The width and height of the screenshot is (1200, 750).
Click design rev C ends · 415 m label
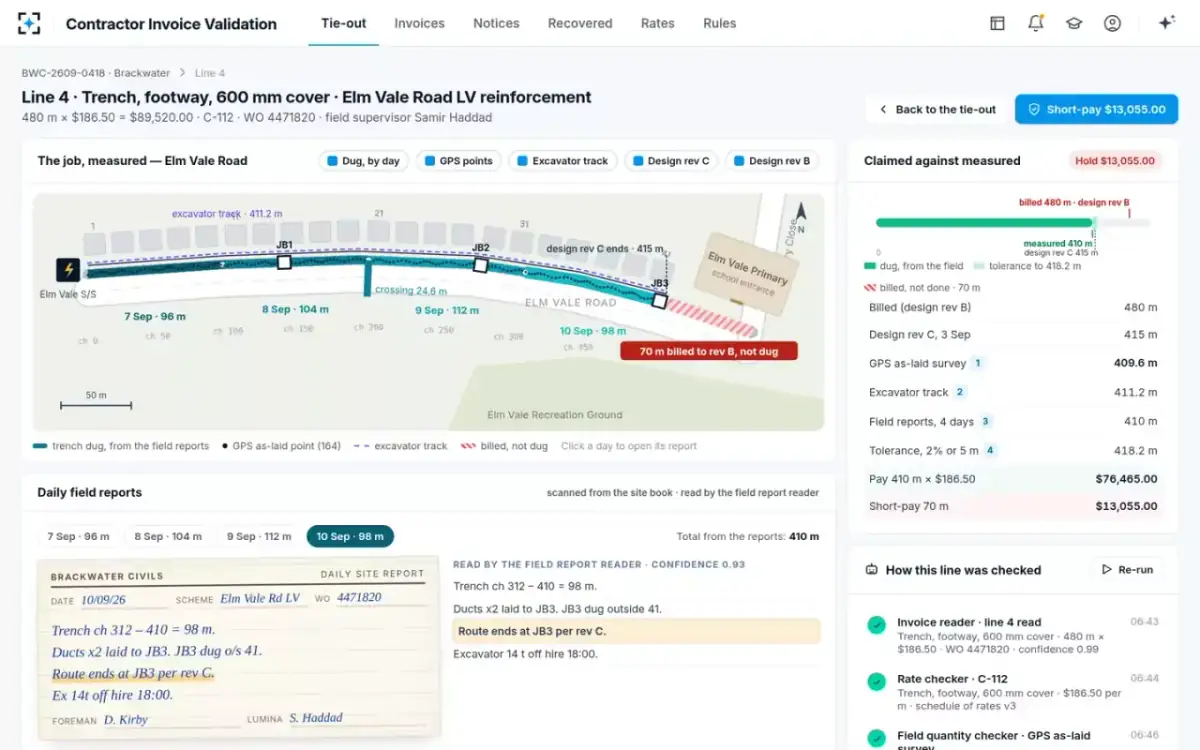point(605,248)
